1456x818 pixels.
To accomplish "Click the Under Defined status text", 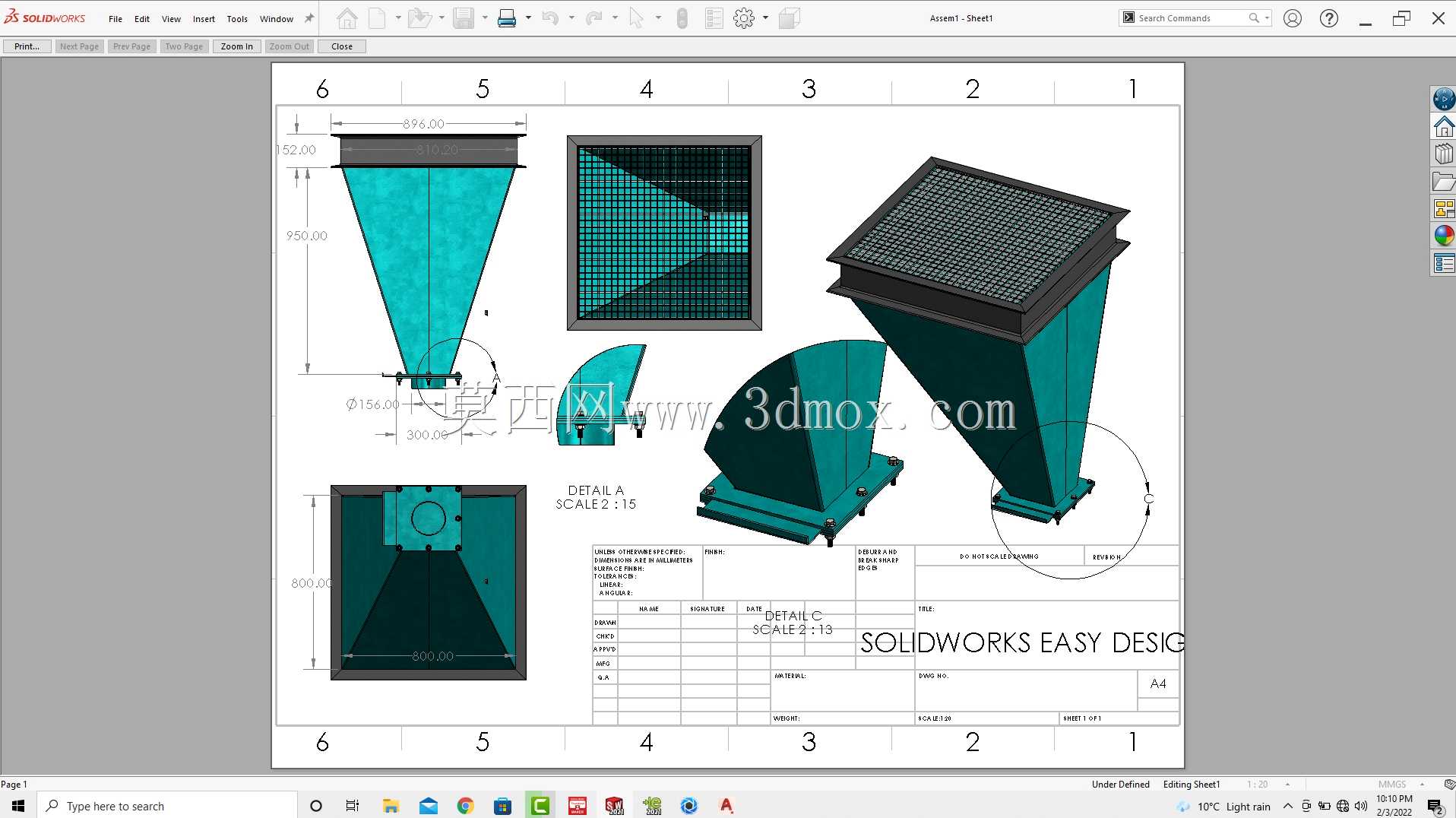I will tap(1120, 785).
